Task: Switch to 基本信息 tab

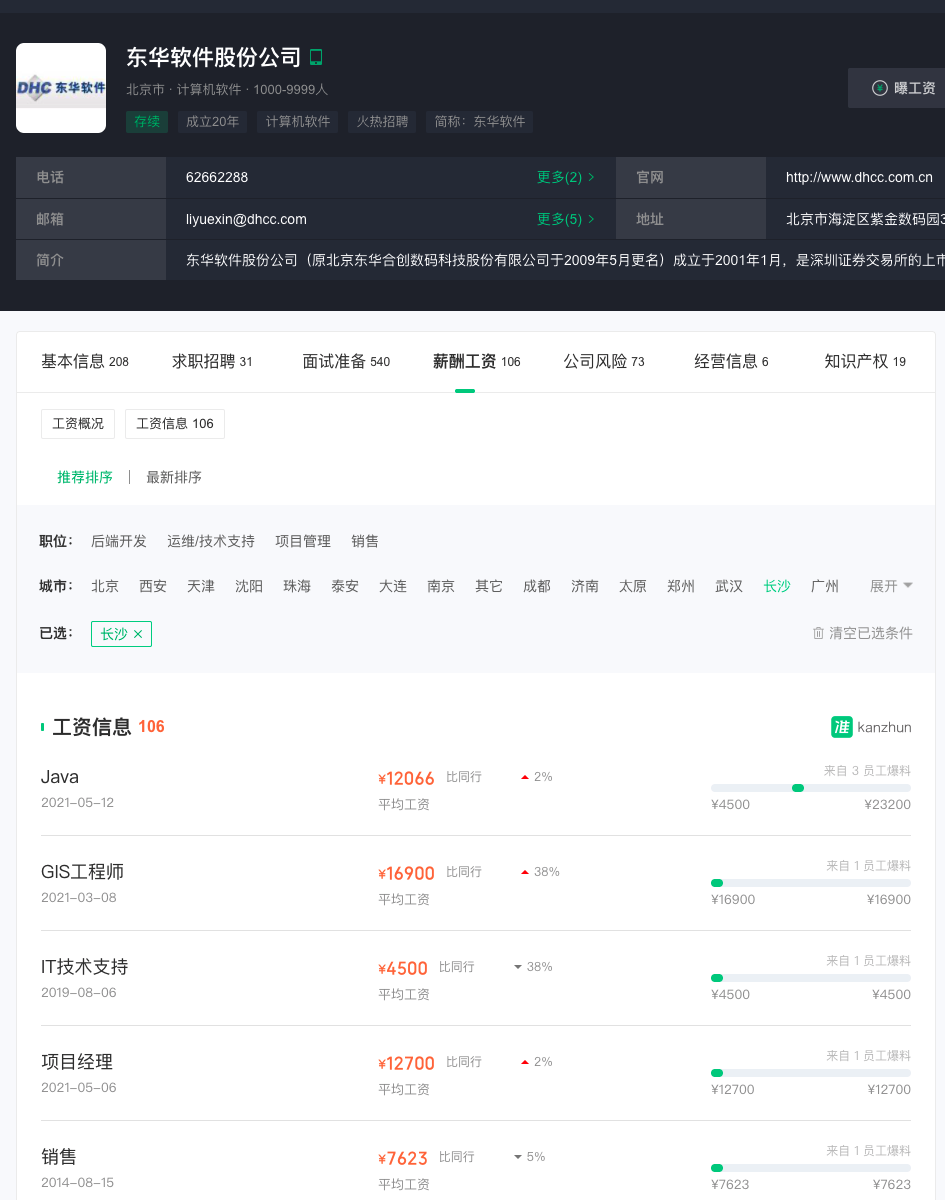Action: pos(85,362)
